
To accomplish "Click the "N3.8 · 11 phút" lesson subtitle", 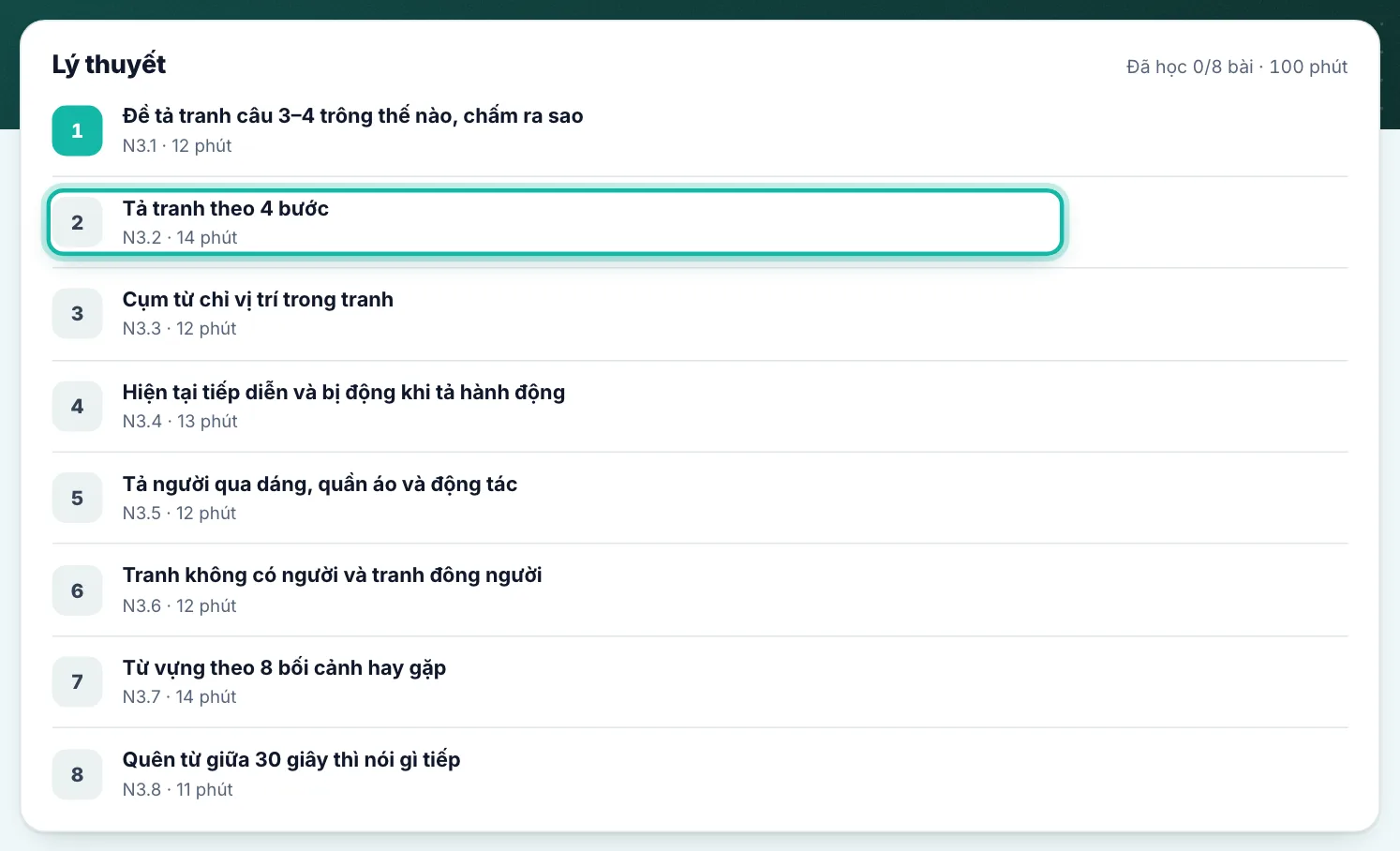I will (177, 789).
